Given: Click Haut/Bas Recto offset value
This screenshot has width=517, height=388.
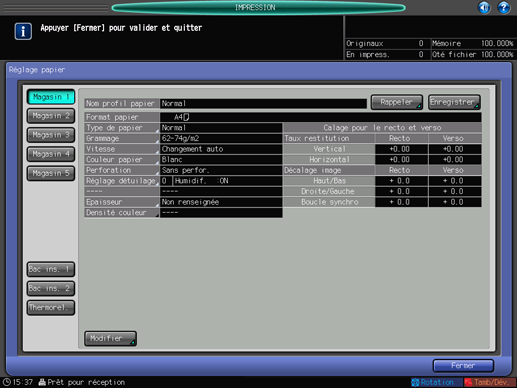Looking at the screenshot, I should tap(401, 181).
